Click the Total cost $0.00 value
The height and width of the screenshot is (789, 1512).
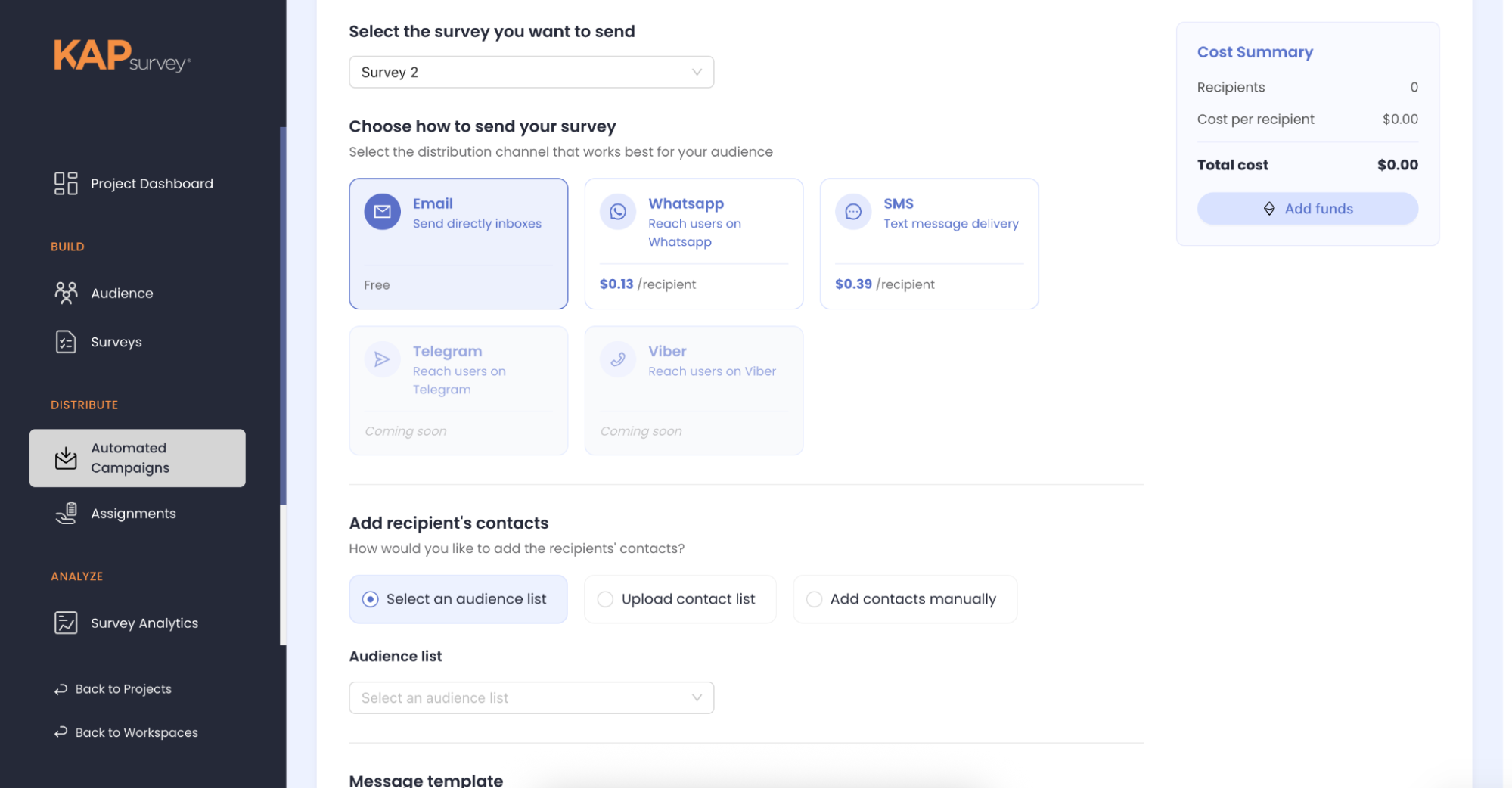point(1398,165)
